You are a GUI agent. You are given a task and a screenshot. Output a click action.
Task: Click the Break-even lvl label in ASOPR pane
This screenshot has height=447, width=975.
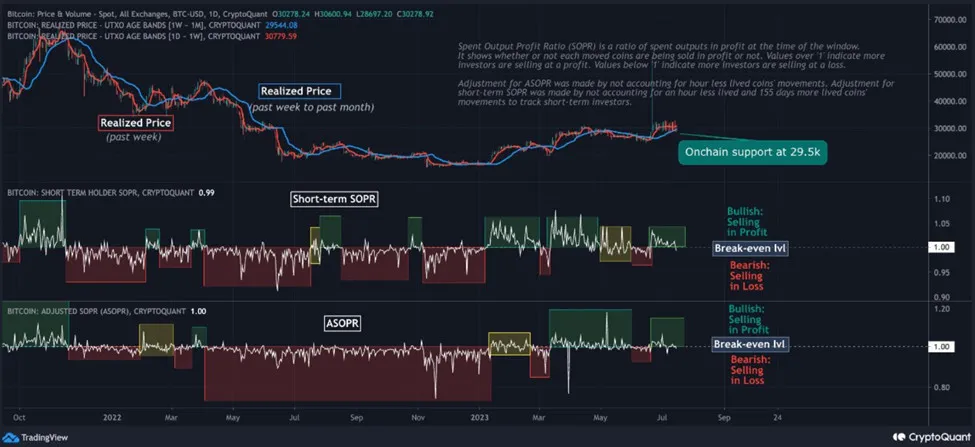(750, 344)
